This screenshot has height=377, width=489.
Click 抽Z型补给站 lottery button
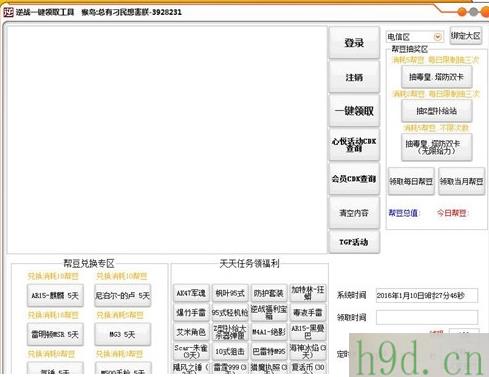coord(436,111)
